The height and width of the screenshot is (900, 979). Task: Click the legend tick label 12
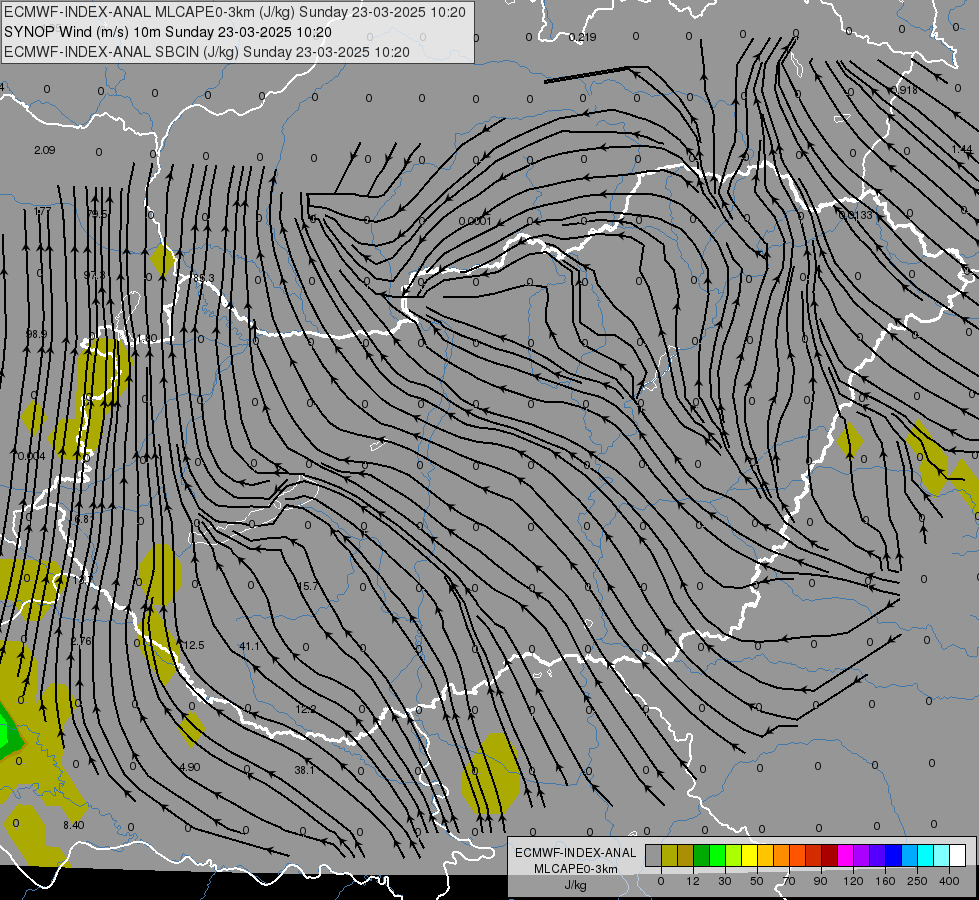click(692, 881)
